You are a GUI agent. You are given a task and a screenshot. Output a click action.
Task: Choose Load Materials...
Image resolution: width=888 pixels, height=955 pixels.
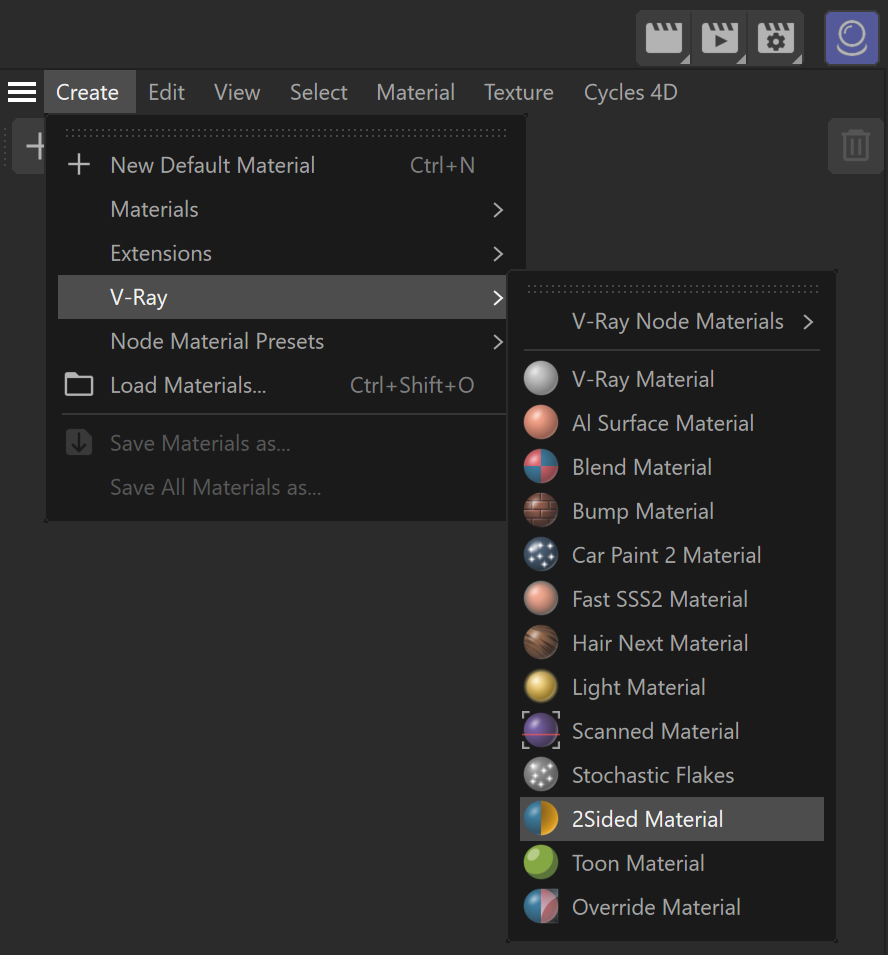(x=282, y=385)
